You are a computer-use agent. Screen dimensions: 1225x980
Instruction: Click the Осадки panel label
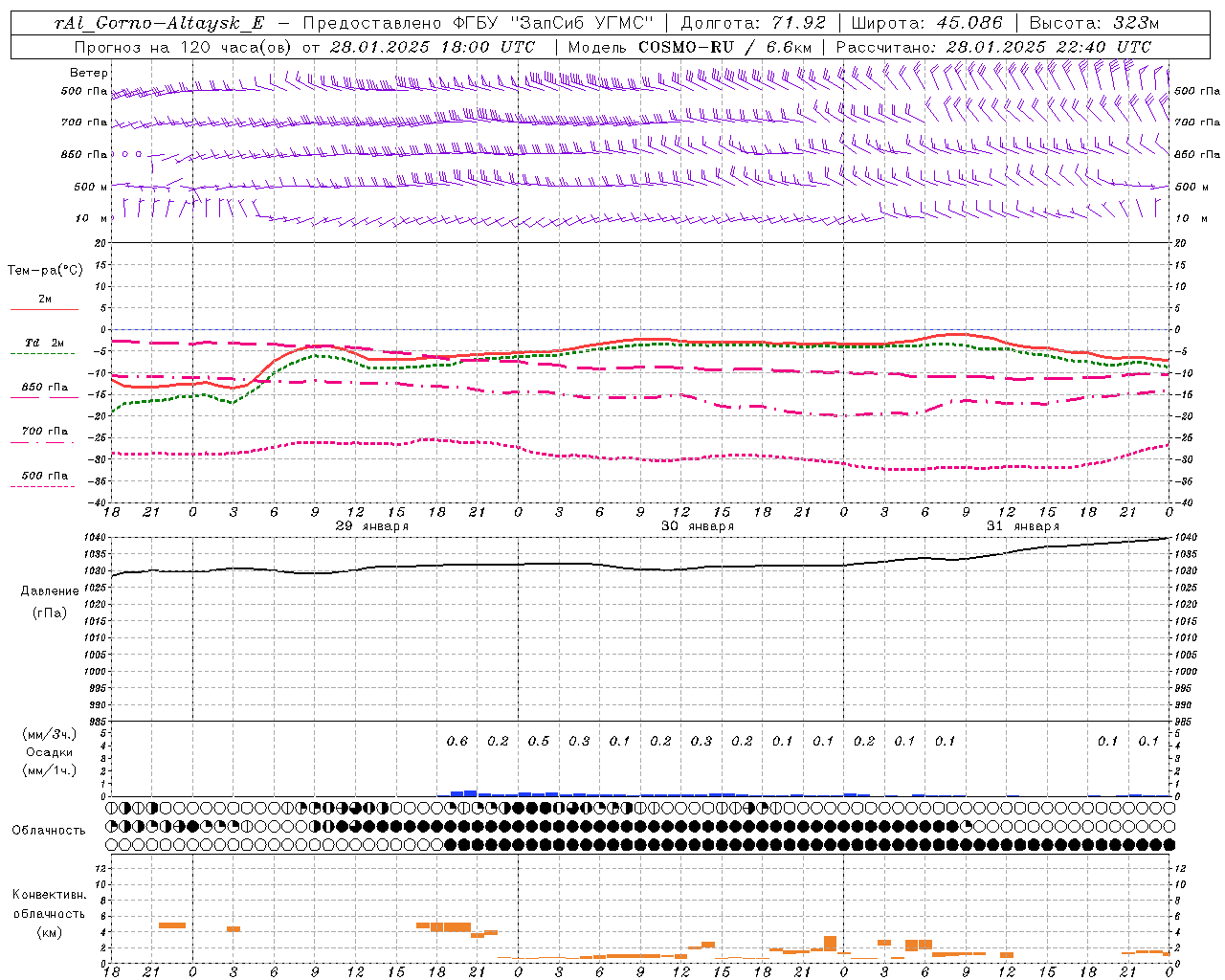50,752
